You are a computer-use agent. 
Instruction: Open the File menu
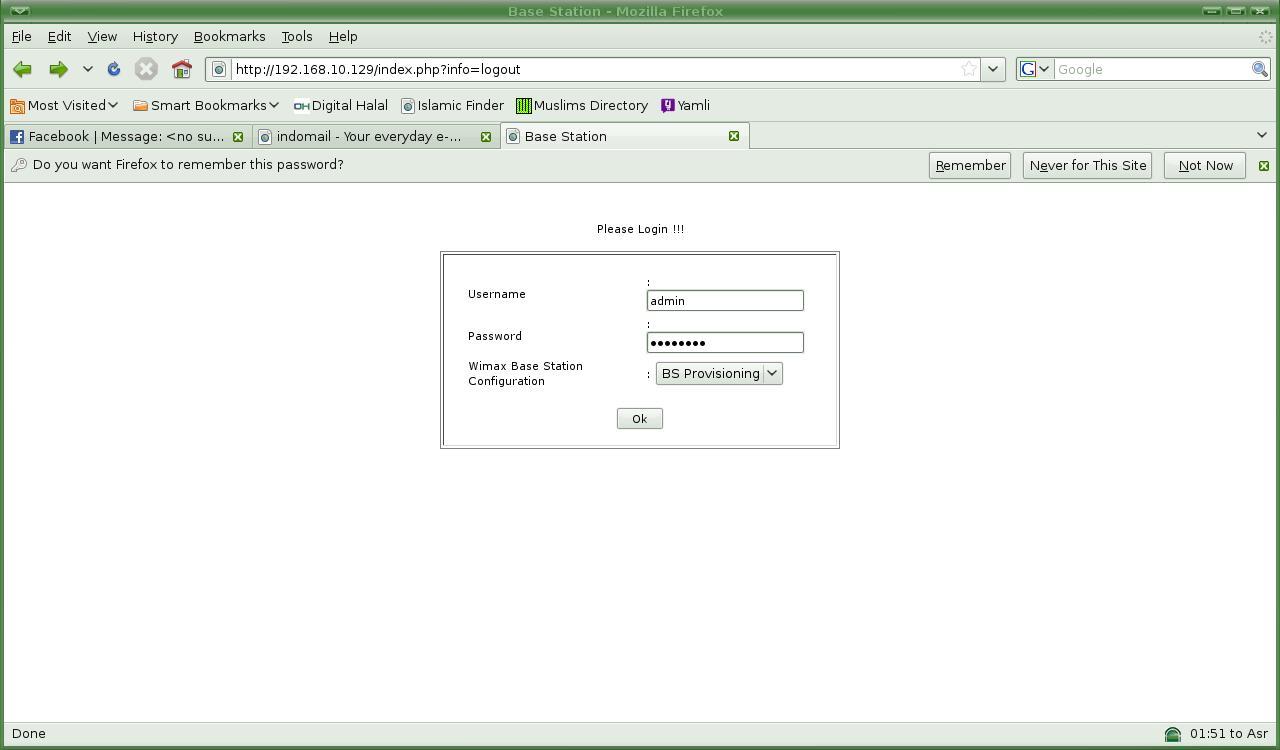(x=21, y=36)
